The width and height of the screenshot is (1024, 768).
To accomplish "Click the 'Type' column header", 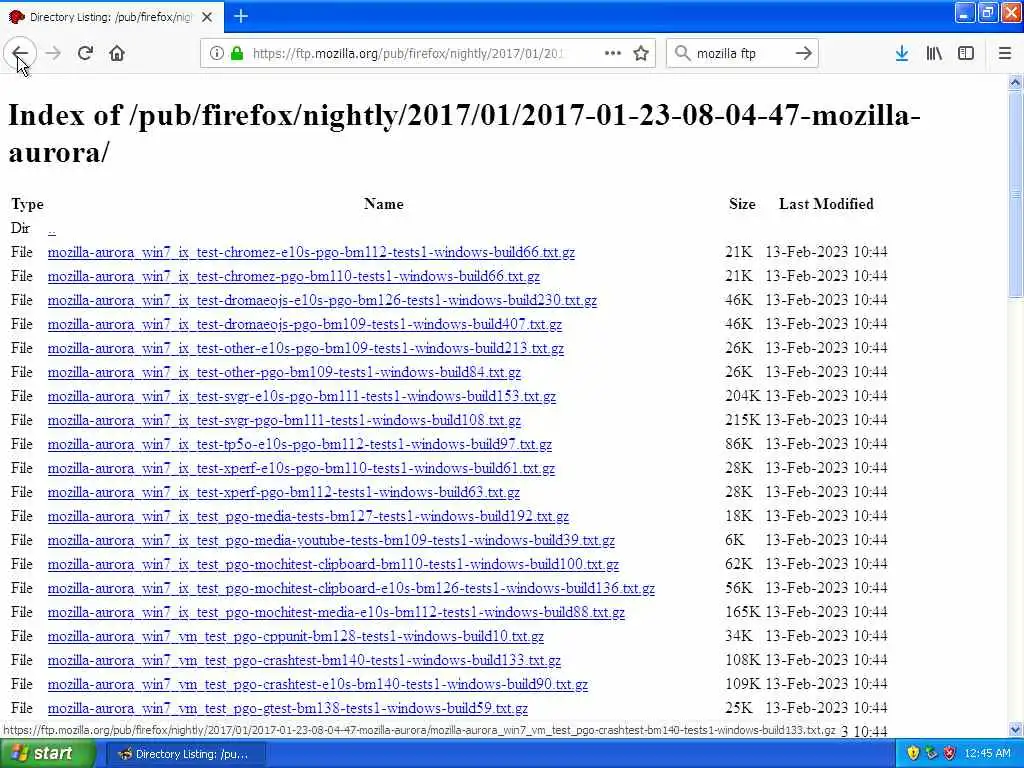I will (x=27, y=204).
